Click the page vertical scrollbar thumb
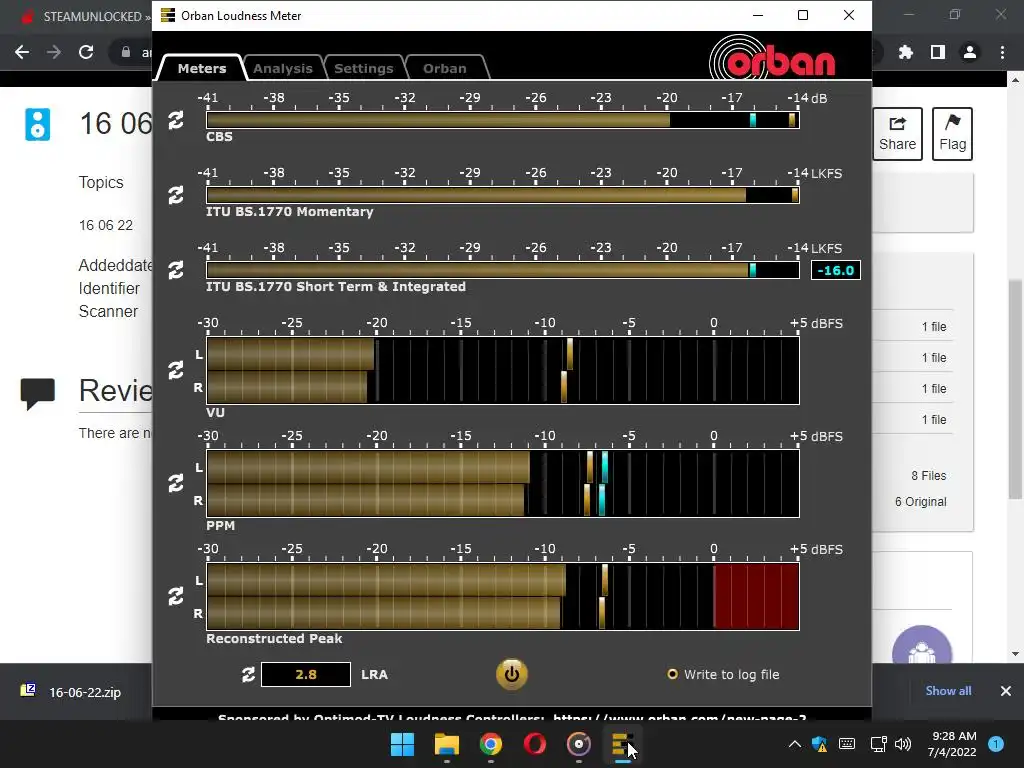 [x=1014, y=389]
